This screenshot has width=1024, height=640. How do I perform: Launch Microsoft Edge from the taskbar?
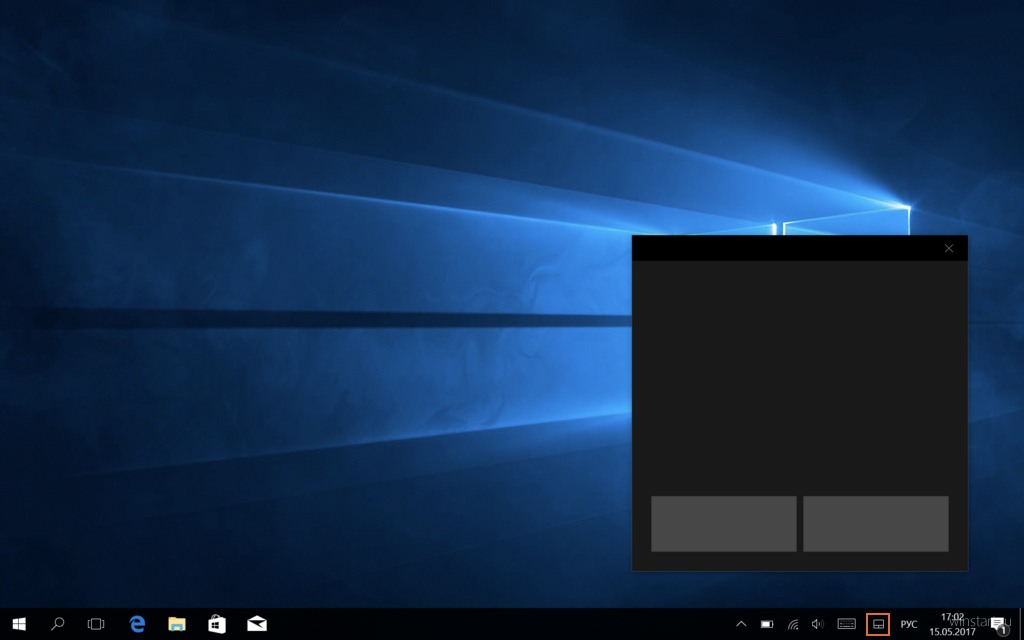[x=137, y=624]
